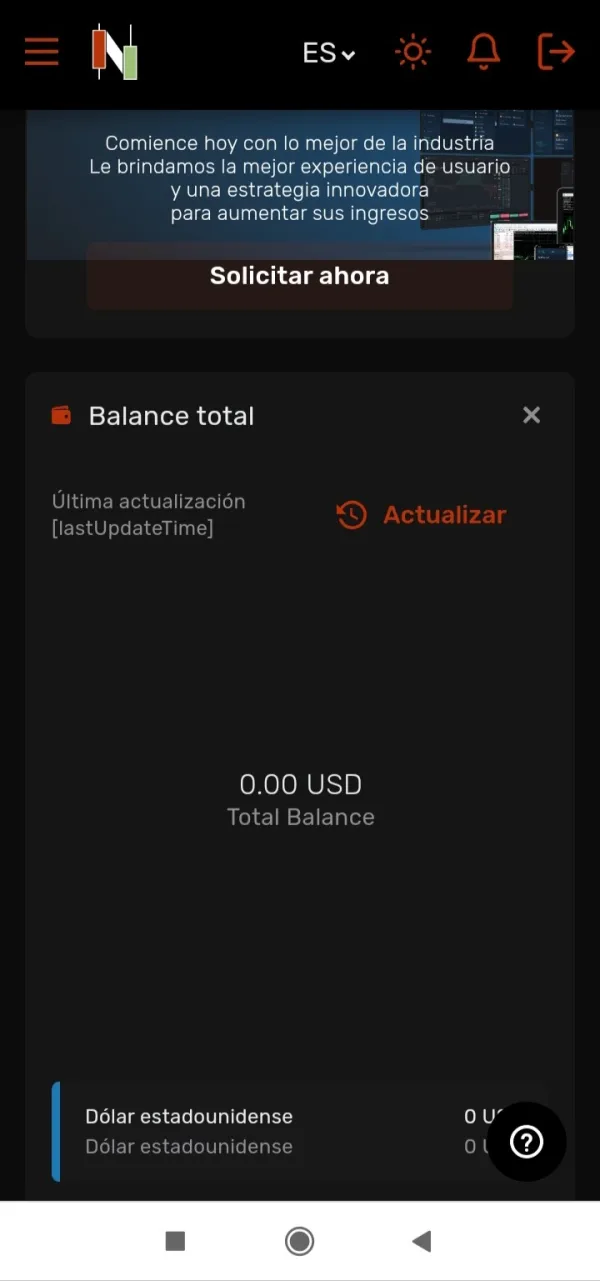Tap the Android back triangle button
This screenshot has height=1281, width=600.
pyautogui.click(x=422, y=1241)
